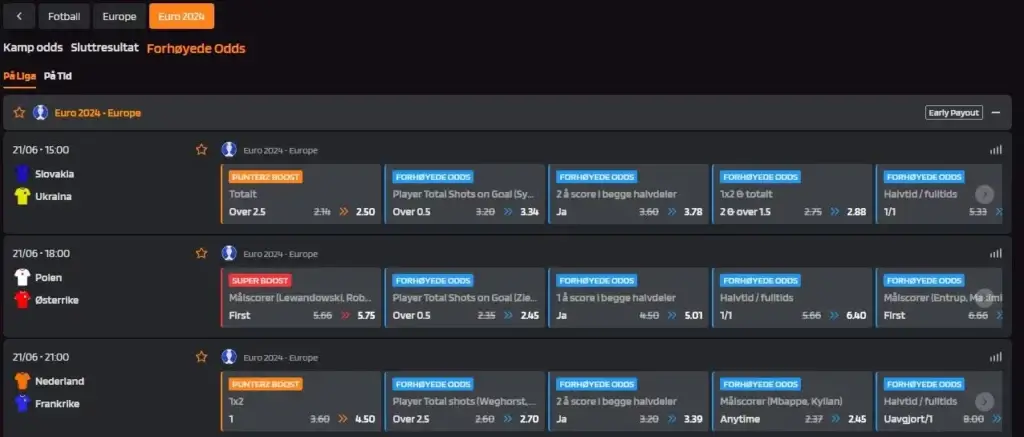1024x437 pixels.
Task: Click the Euro 2024 league logo in header
Action: 40,112
